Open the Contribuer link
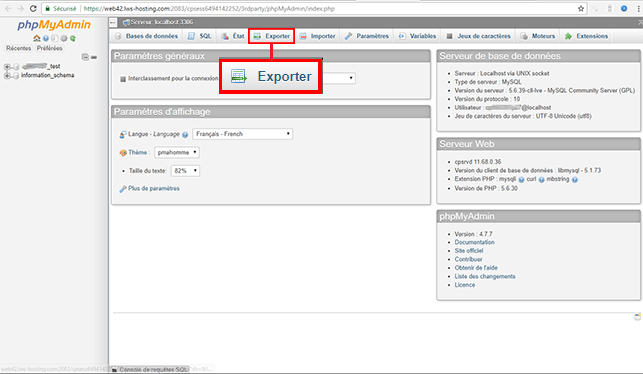Viewport: 643px width, 374px height. coord(468,260)
